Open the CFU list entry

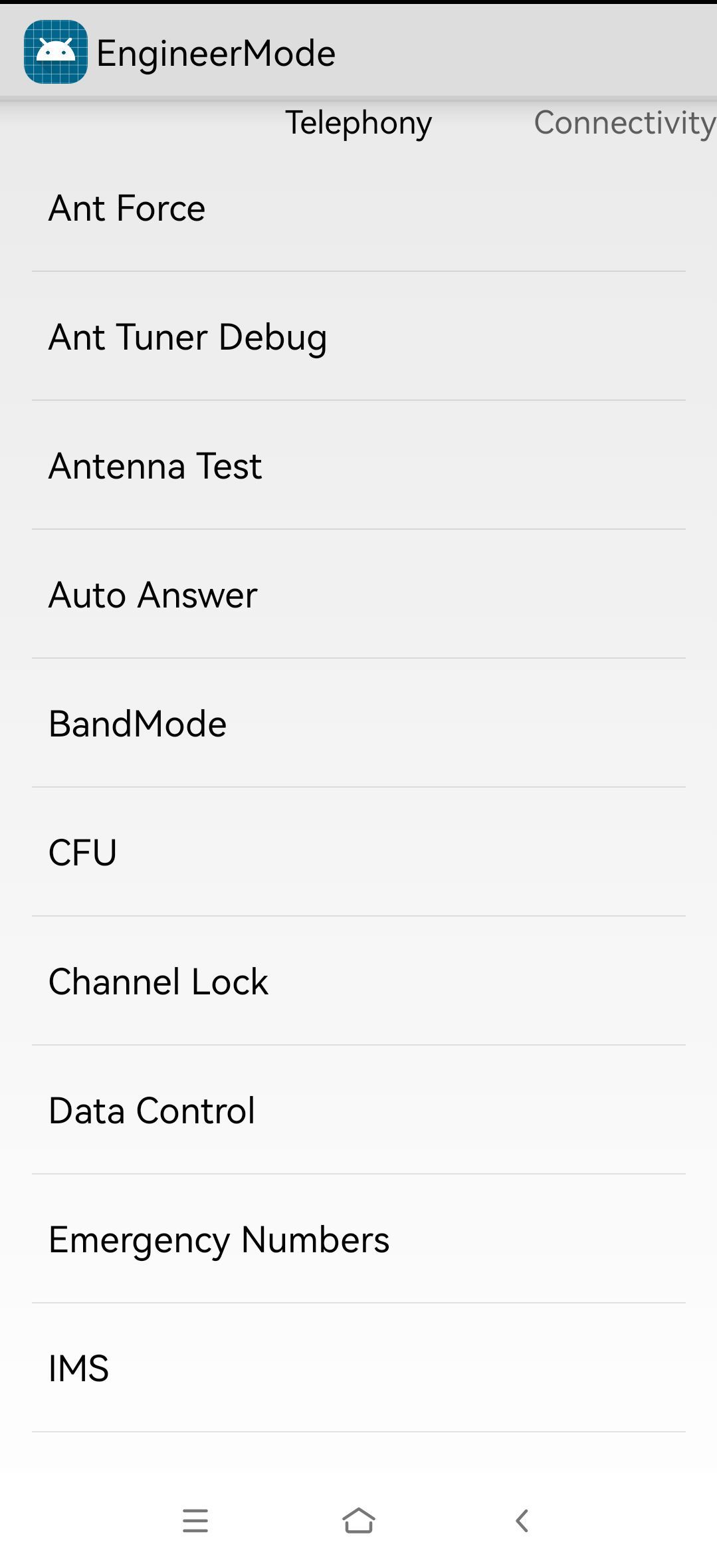(359, 852)
